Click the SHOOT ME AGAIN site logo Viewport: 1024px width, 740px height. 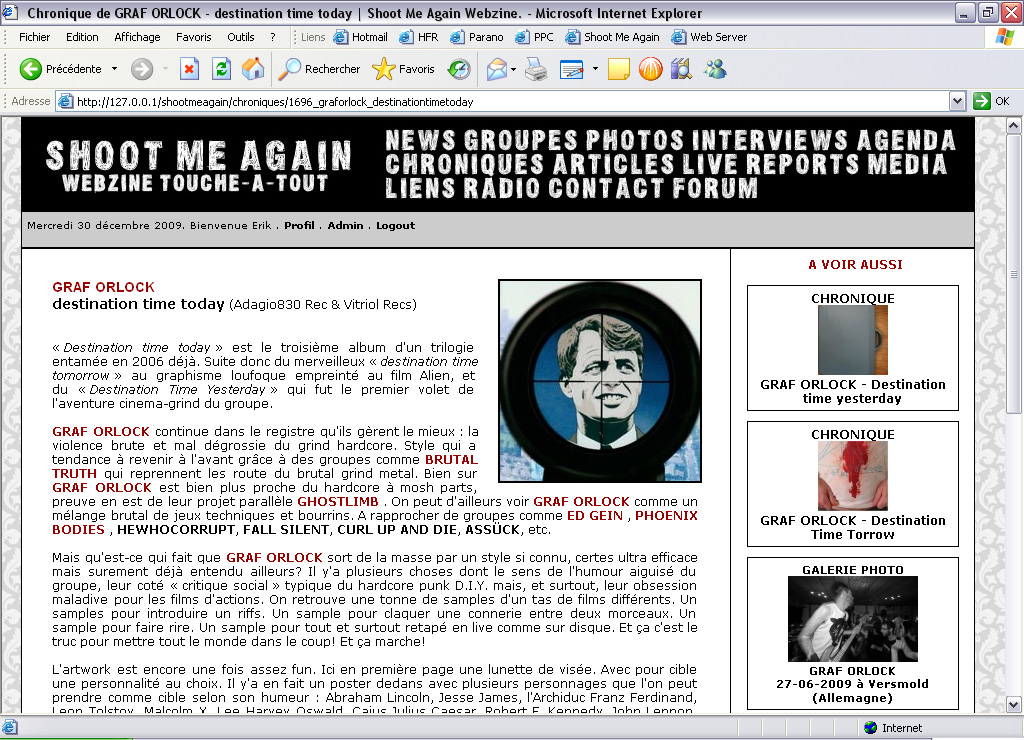click(198, 166)
